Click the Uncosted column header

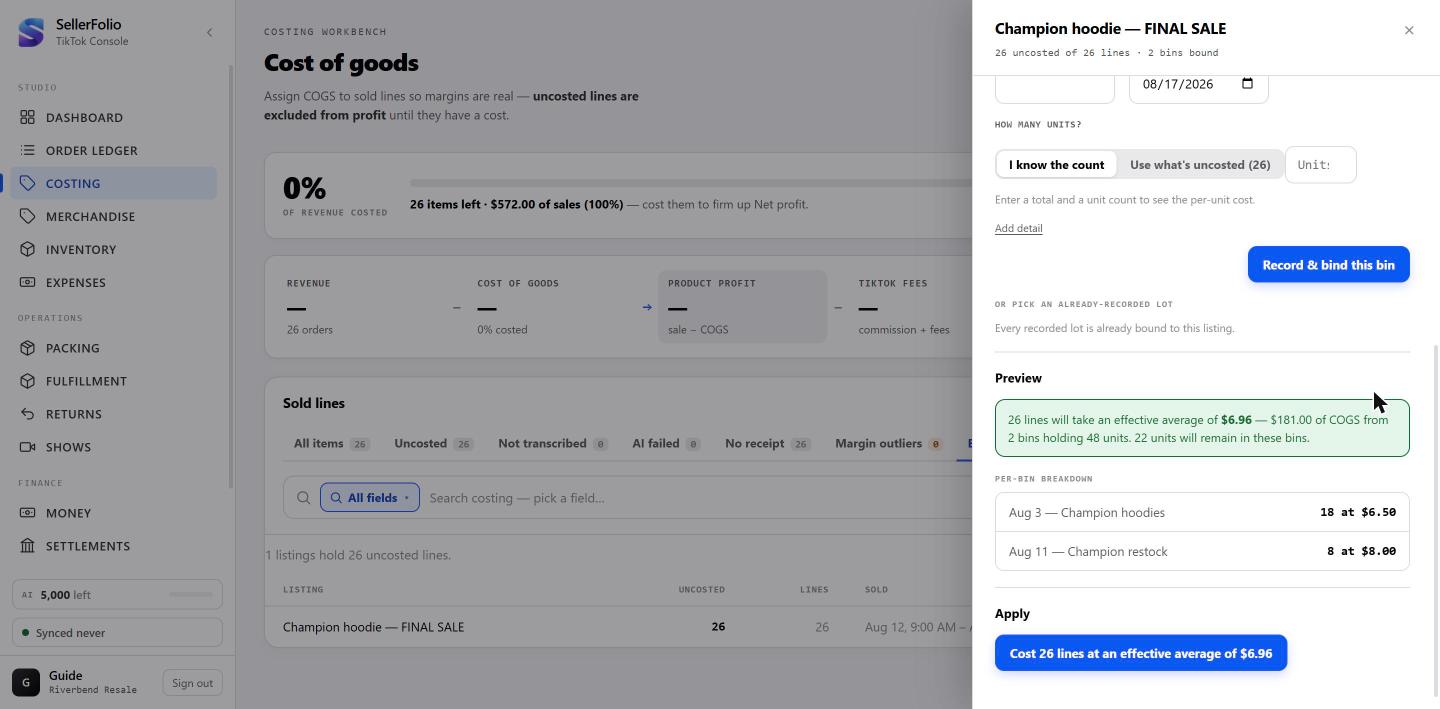click(x=701, y=589)
